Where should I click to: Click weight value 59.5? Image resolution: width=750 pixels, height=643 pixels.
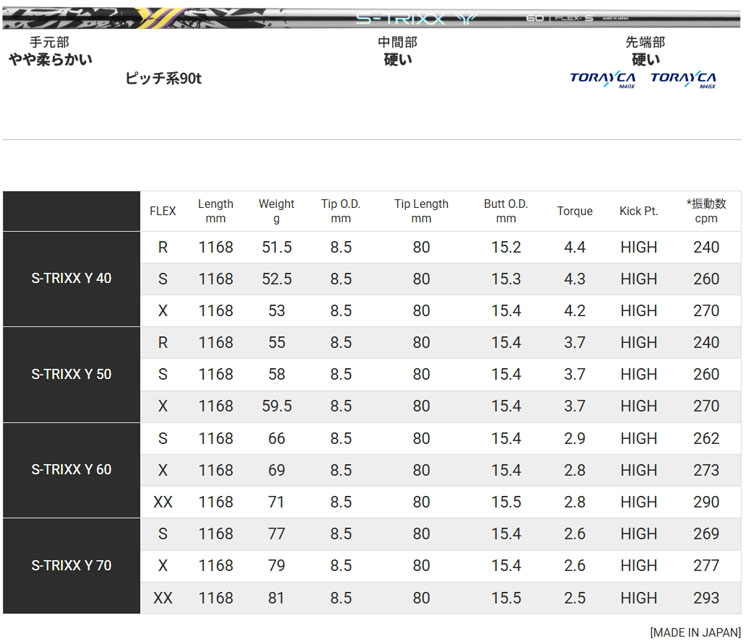(x=276, y=406)
